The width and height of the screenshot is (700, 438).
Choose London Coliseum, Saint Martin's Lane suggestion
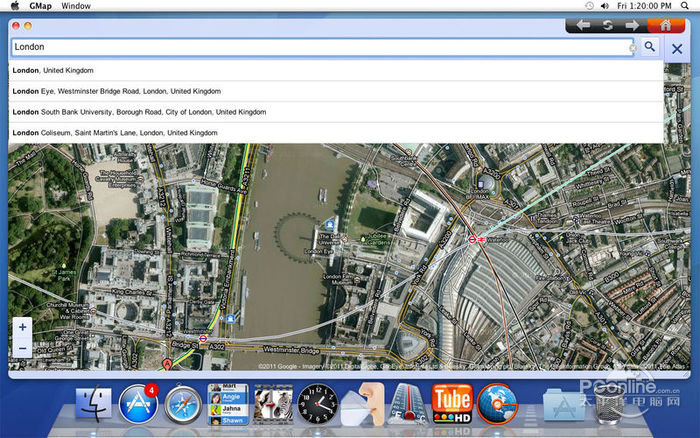click(x=336, y=133)
